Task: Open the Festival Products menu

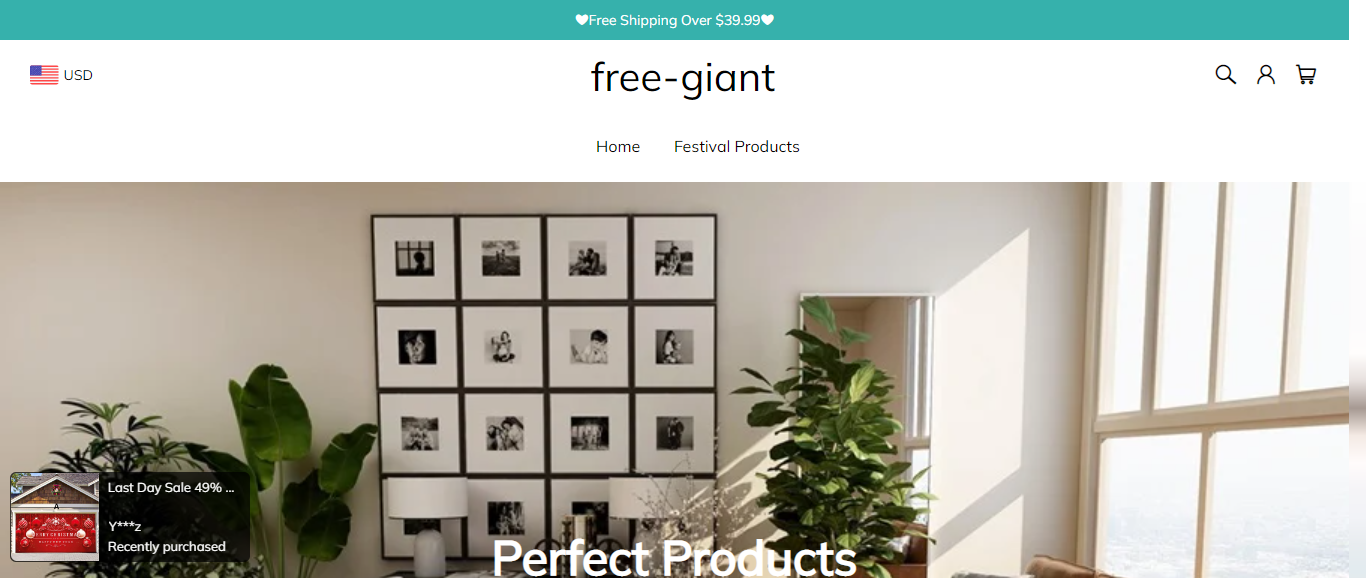Action: click(737, 147)
